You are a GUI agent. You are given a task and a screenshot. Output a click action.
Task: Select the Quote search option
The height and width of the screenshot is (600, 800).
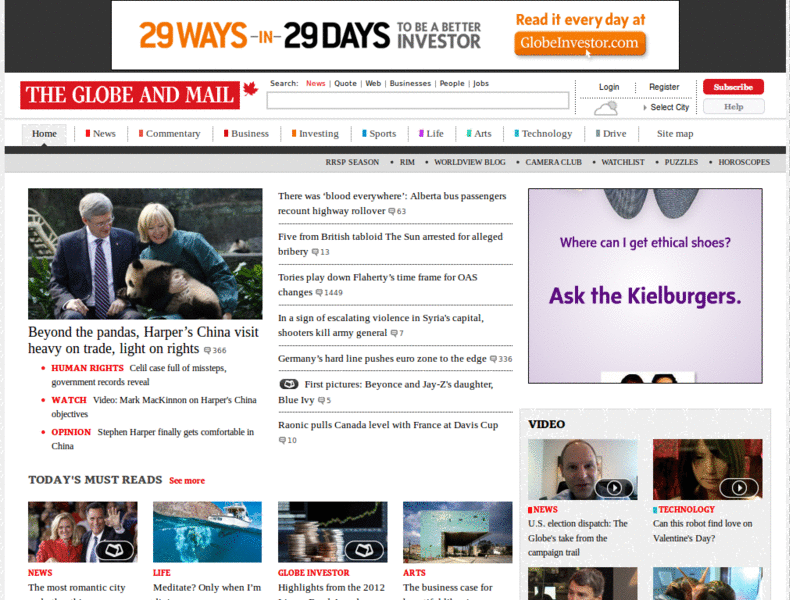click(345, 84)
